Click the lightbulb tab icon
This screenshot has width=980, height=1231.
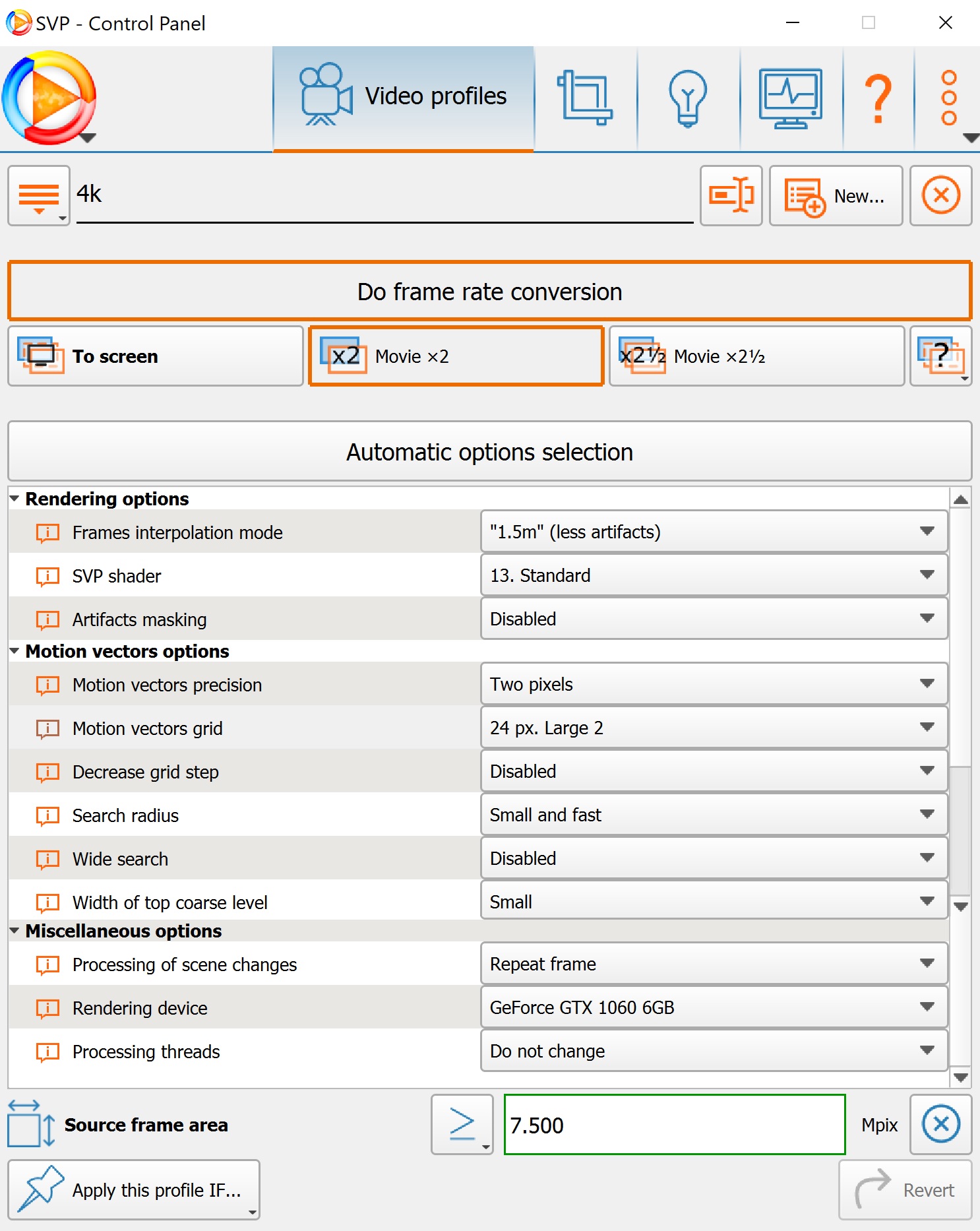(688, 98)
